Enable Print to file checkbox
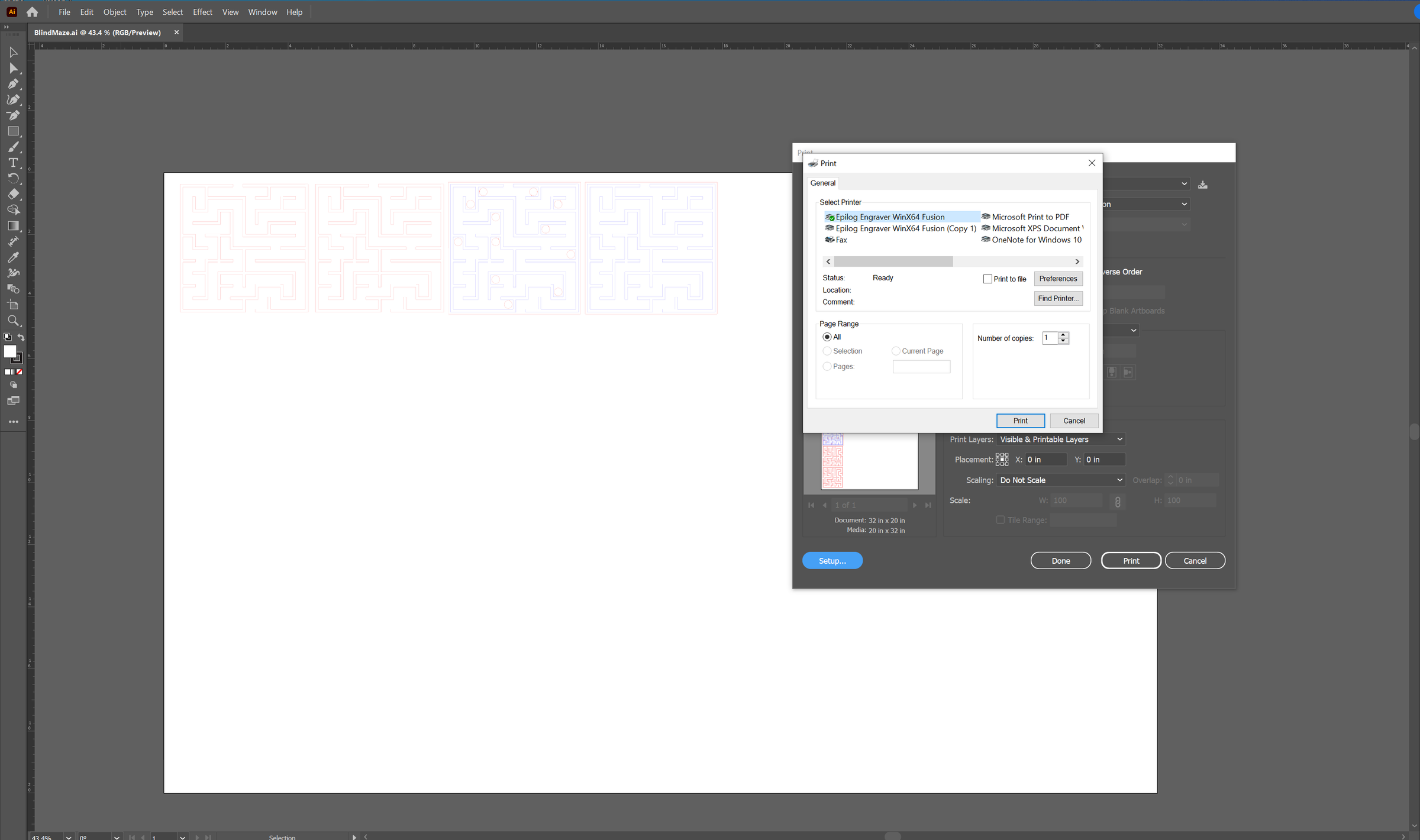The image size is (1420, 840). point(987,279)
